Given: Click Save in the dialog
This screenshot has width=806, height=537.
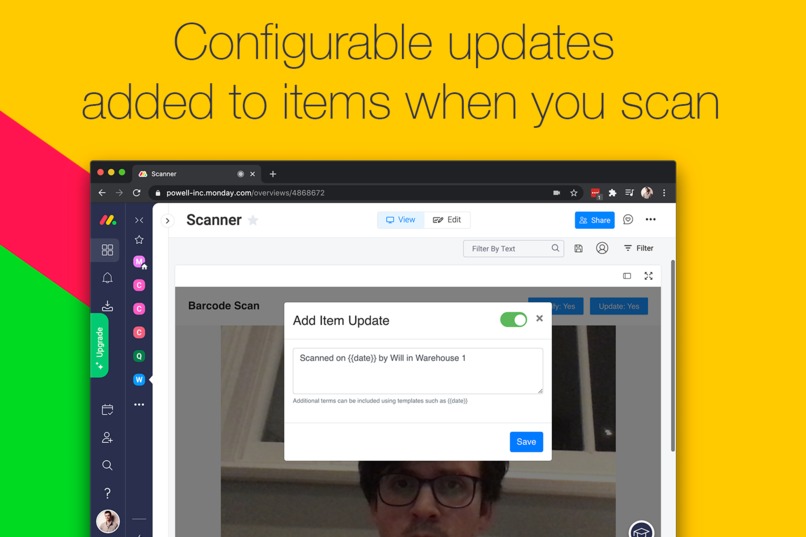Looking at the screenshot, I should click(x=526, y=442).
